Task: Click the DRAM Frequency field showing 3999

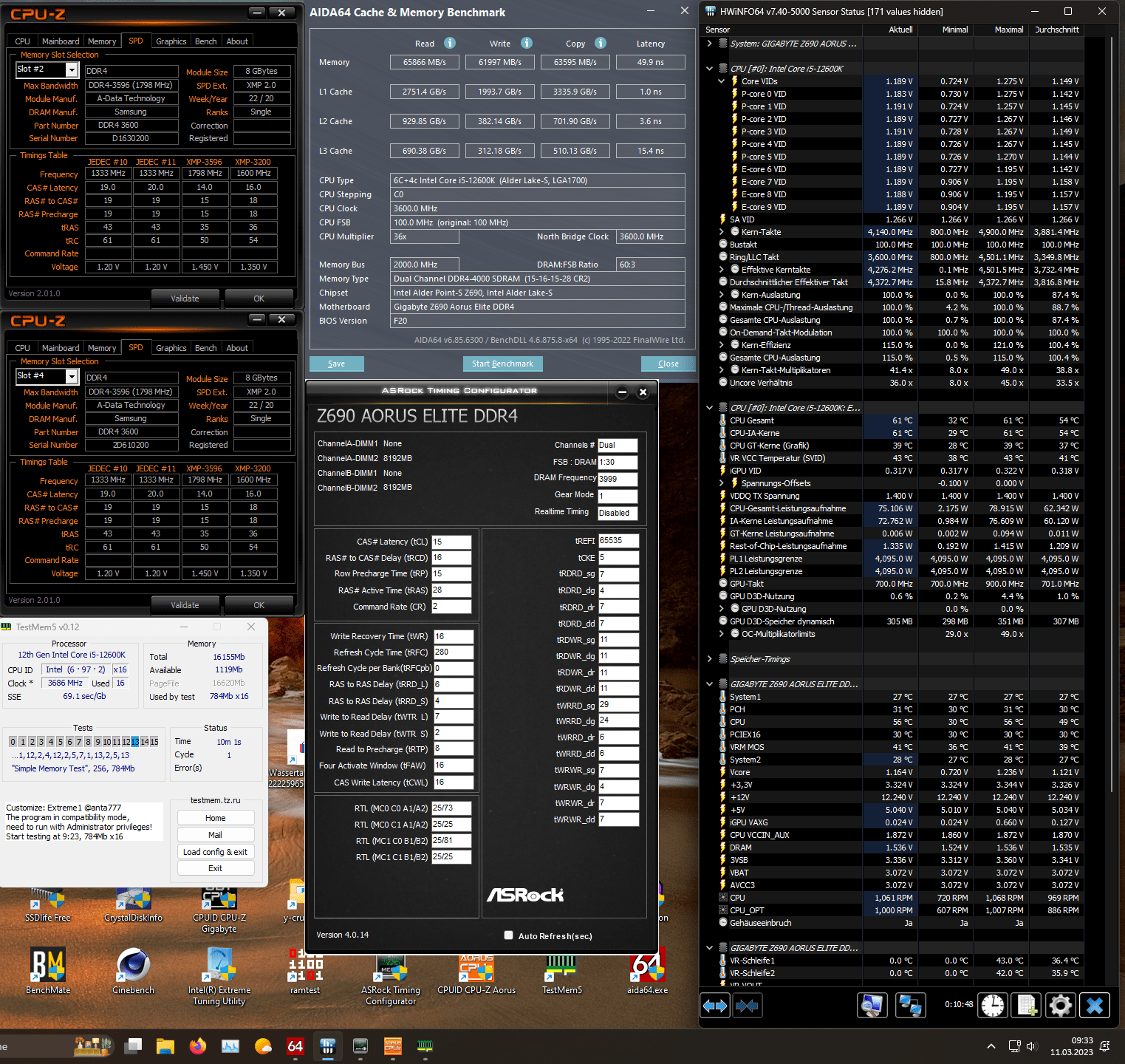Action: (618, 479)
